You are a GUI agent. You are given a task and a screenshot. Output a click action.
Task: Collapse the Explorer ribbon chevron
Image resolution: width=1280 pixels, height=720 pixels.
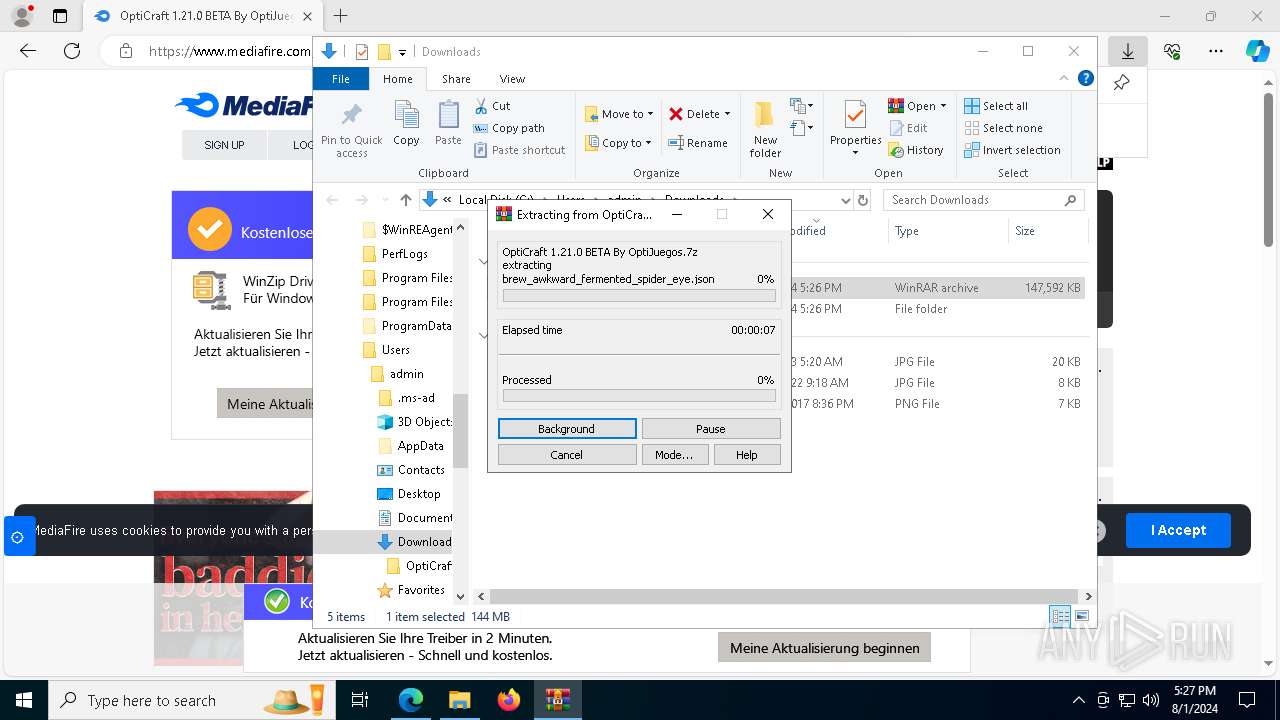[1064, 78]
